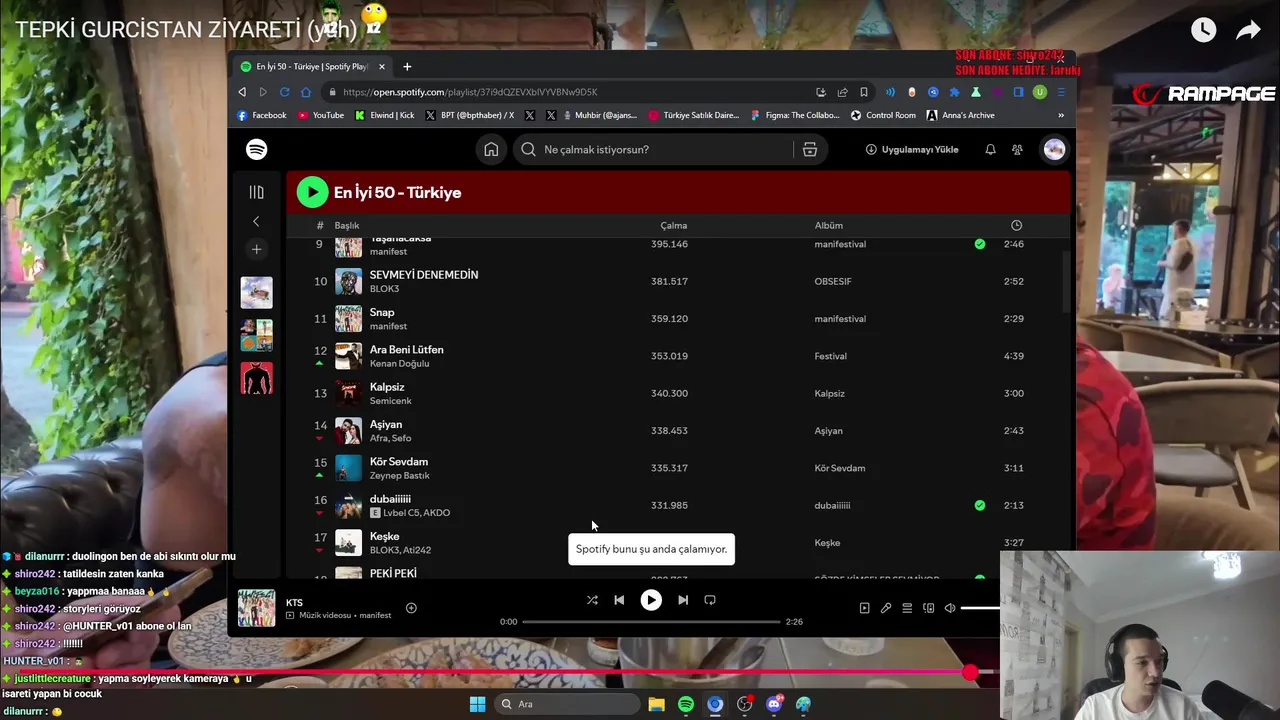Show lyrics with the microphone icon
The height and width of the screenshot is (720, 1280).
pos(886,608)
